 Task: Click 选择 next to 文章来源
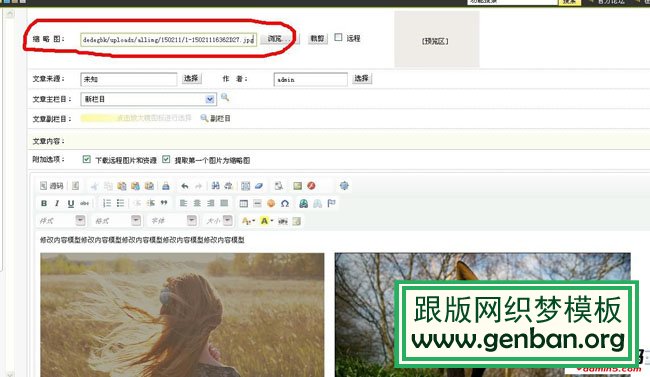pyautogui.click(x=191, y=78)
